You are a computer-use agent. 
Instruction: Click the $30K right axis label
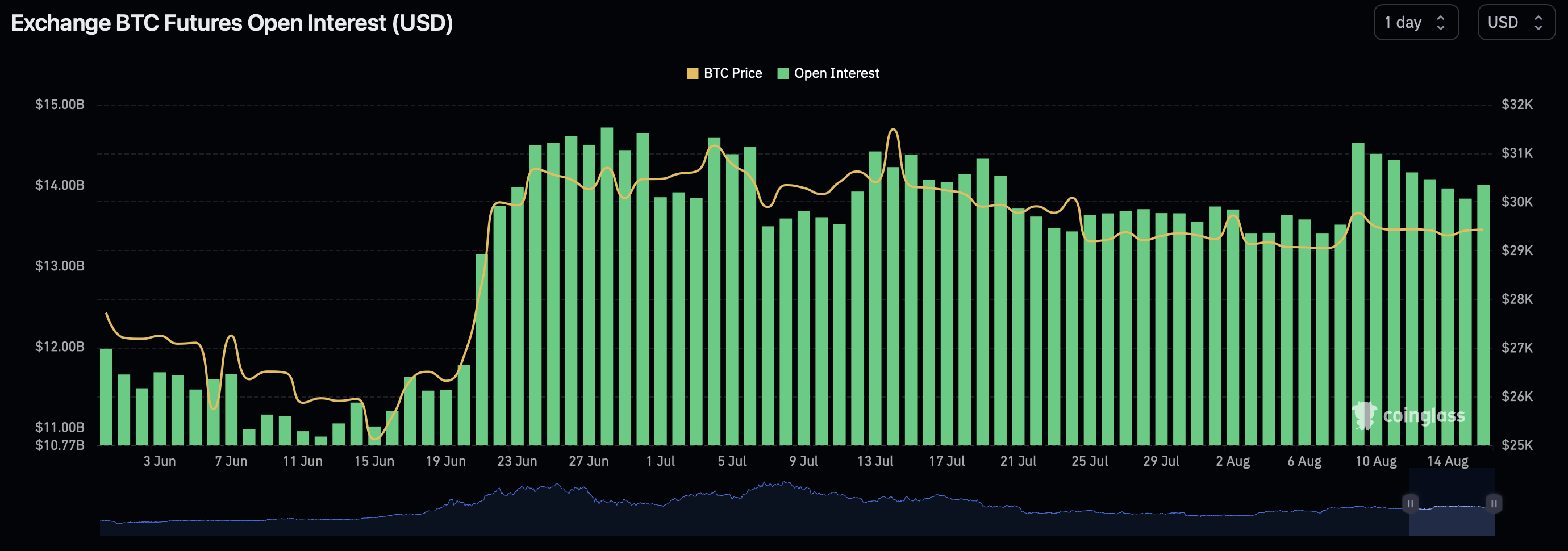pyautogui.click(x=1517, y=202)
